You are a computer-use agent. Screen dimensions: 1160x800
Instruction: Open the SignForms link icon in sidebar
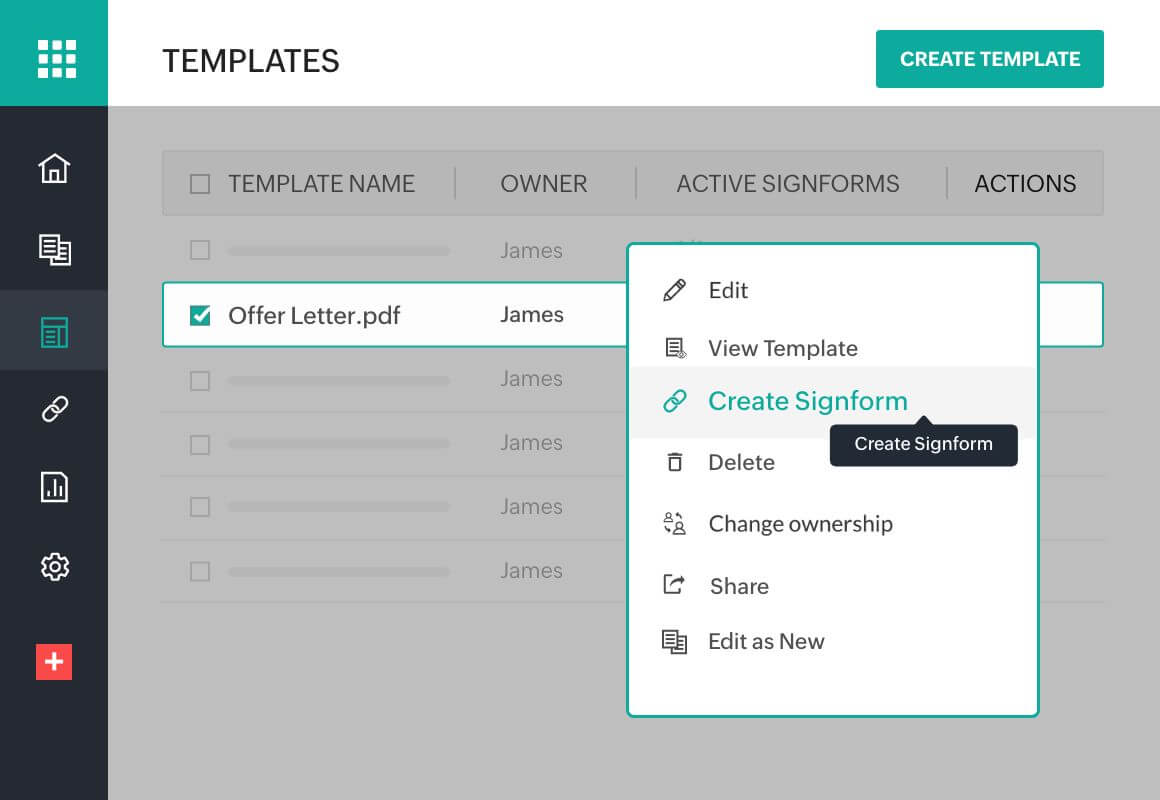coord(54,408)
